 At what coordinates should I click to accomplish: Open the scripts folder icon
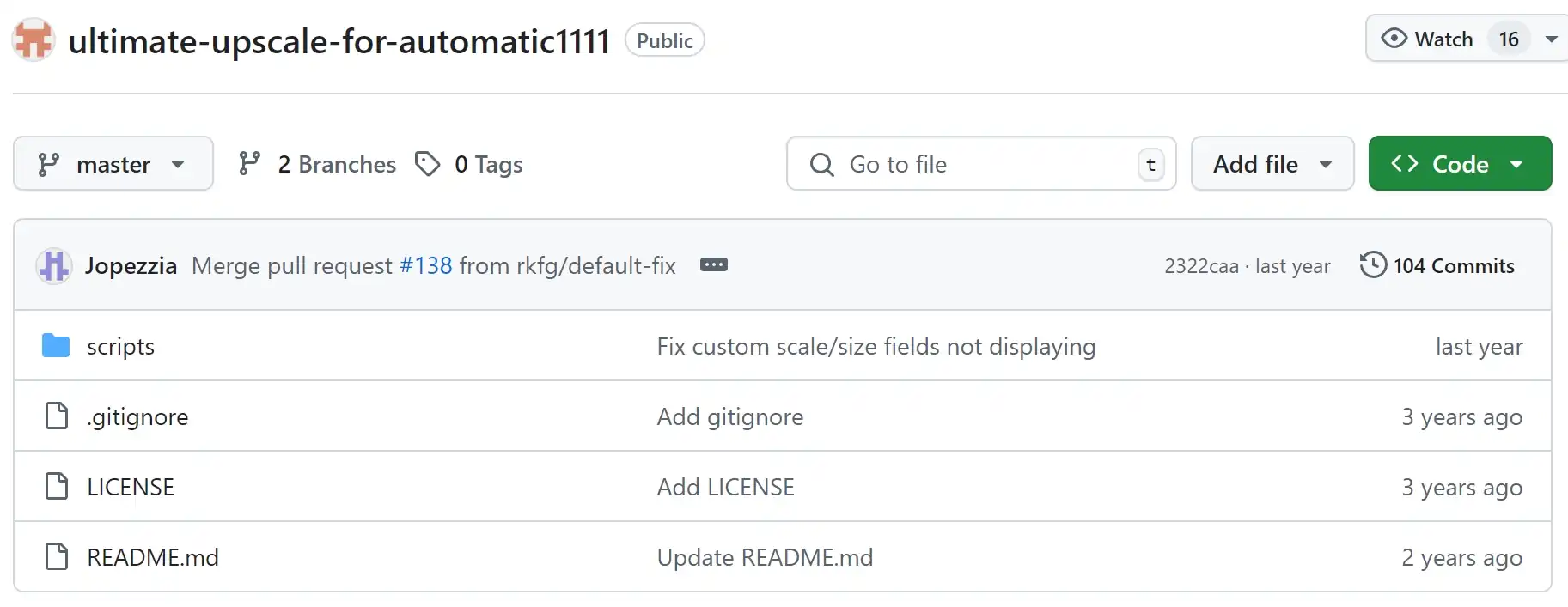point(56,345)
